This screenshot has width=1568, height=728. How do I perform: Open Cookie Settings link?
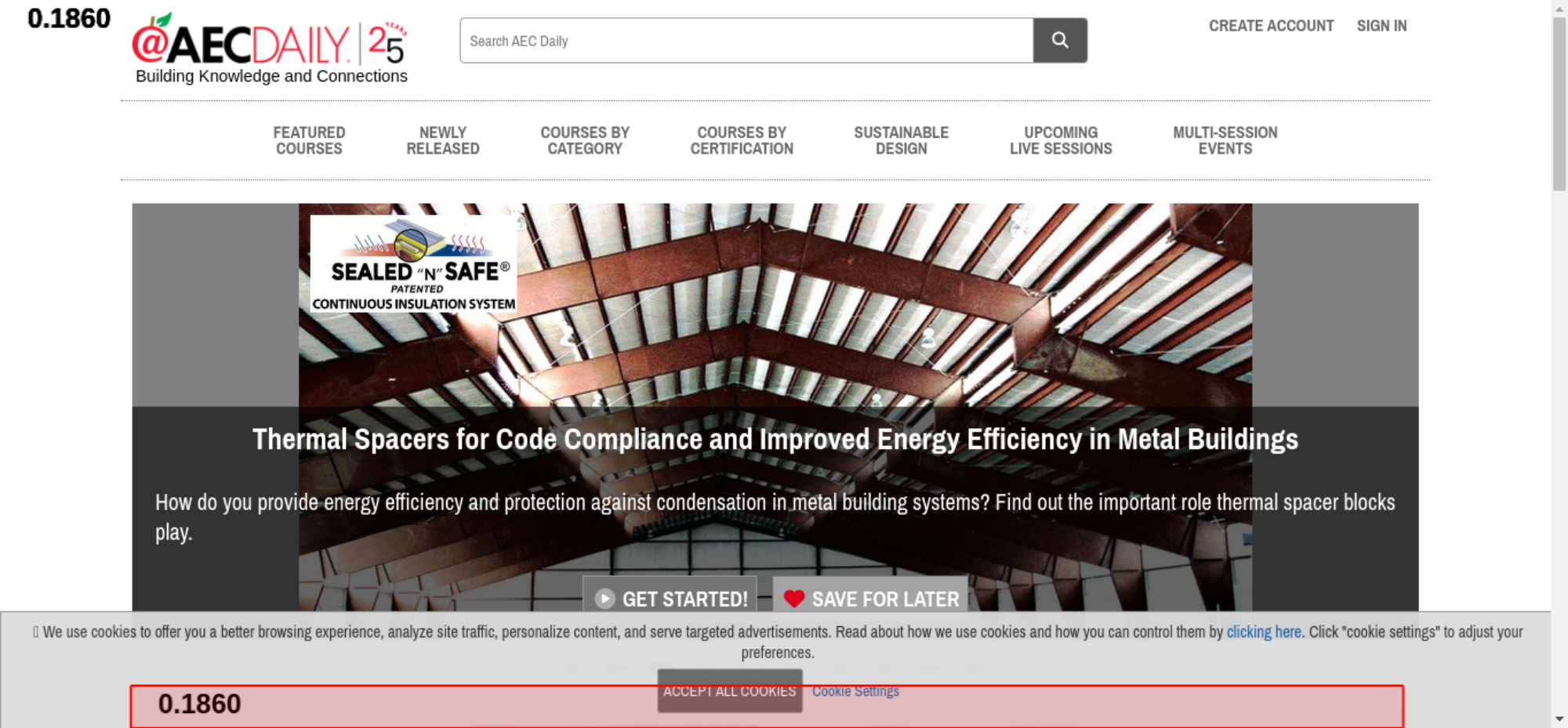[x=855, y=691]
